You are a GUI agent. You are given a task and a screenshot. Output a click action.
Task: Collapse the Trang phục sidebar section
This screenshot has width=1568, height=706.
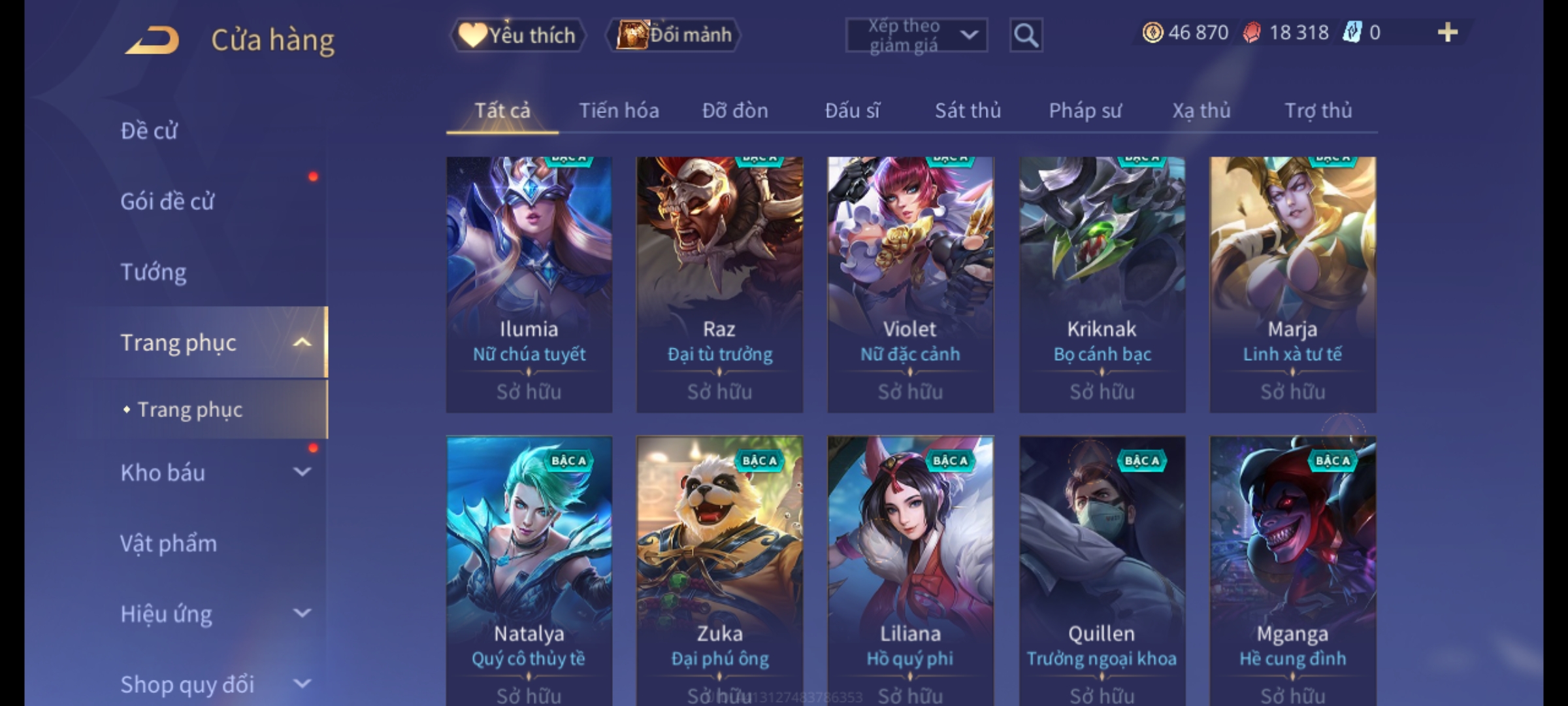302,343
